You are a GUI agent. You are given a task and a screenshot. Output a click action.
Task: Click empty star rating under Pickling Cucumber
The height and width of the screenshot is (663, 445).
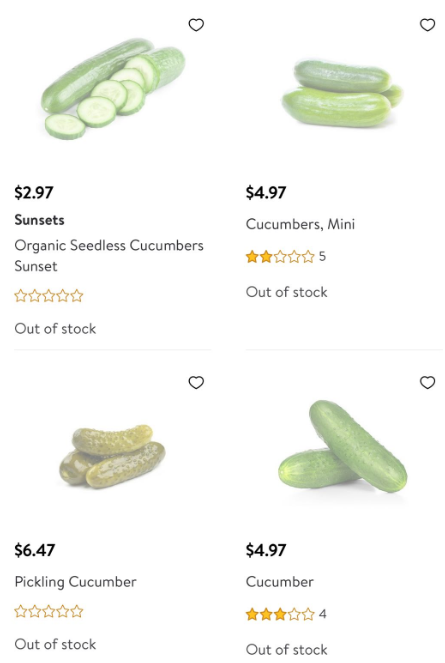49,611
